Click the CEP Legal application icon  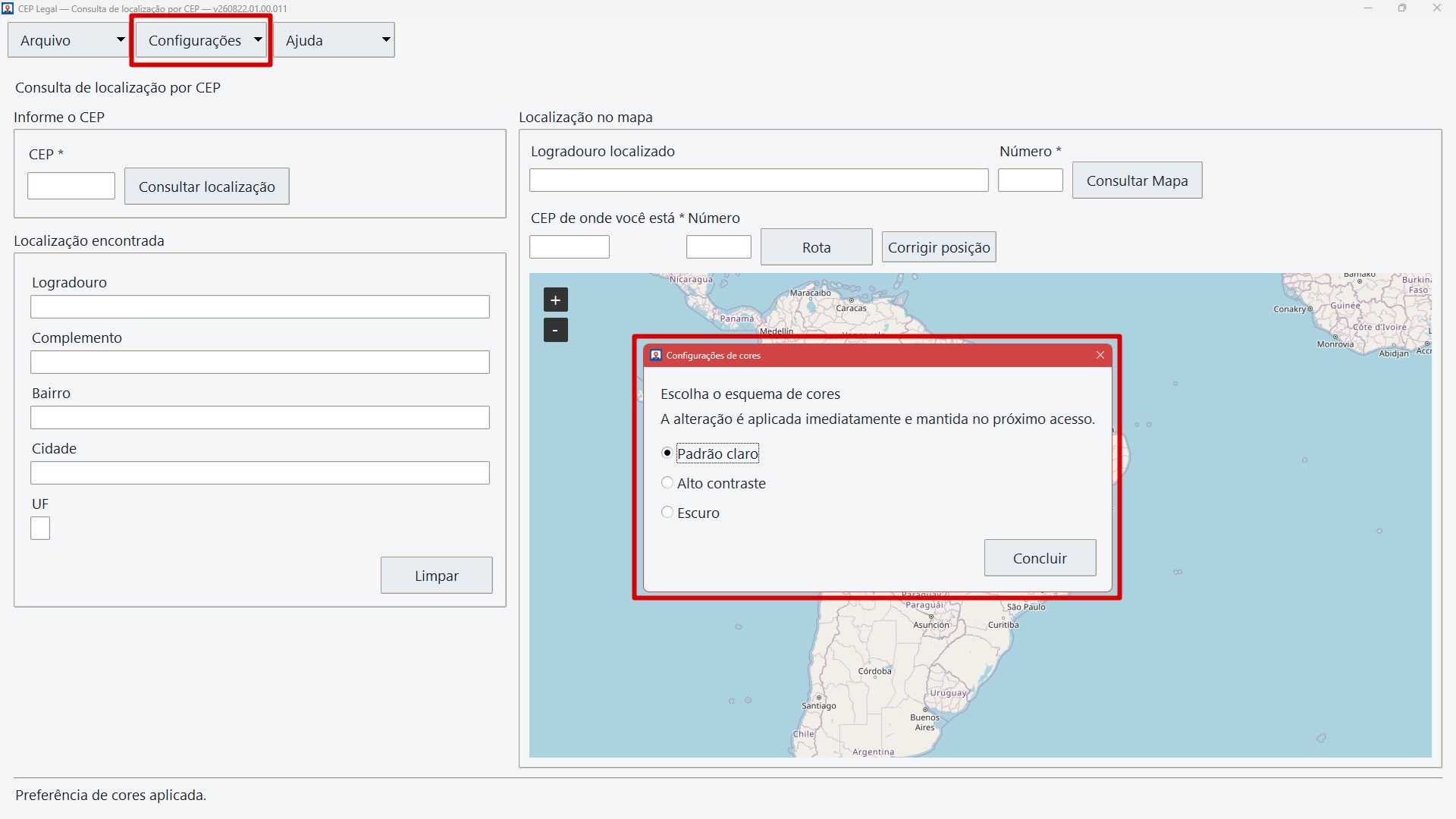click(x=8, y=8)
